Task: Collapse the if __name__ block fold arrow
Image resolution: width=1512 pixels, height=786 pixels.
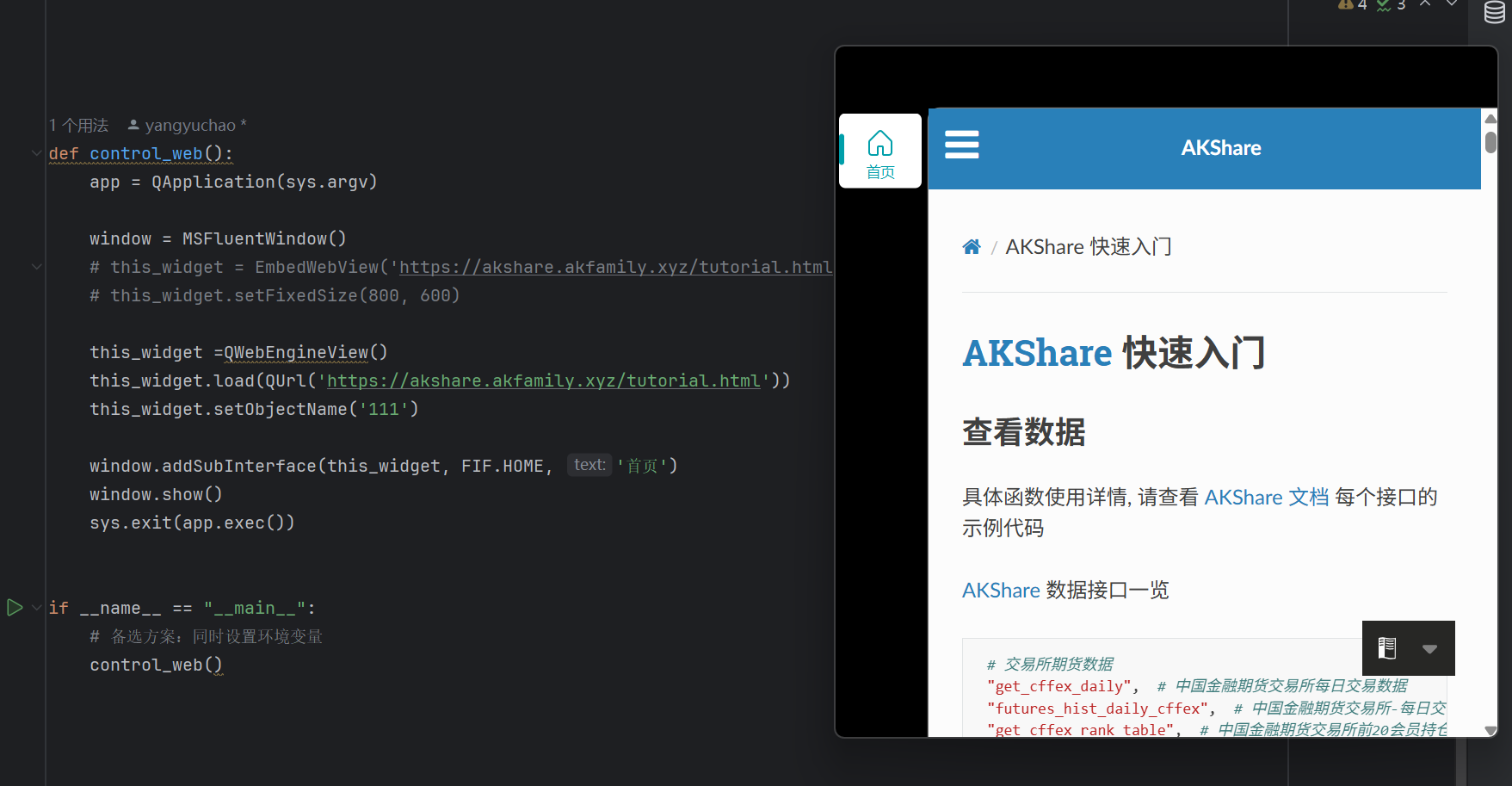Action: [37, 608]
